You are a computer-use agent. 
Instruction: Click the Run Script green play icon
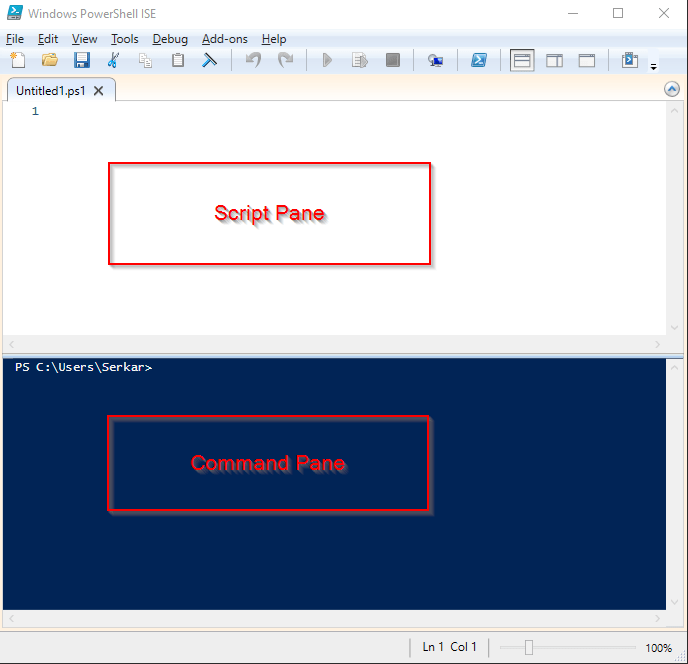click(x=326, y=60)
